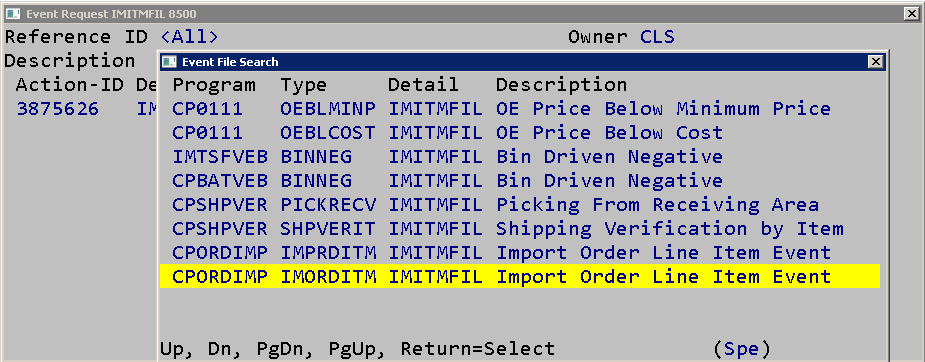This screenshot has height=362, width=925.
Task: Click the (Spe) indicator at bottom
Action: (742, 348)
